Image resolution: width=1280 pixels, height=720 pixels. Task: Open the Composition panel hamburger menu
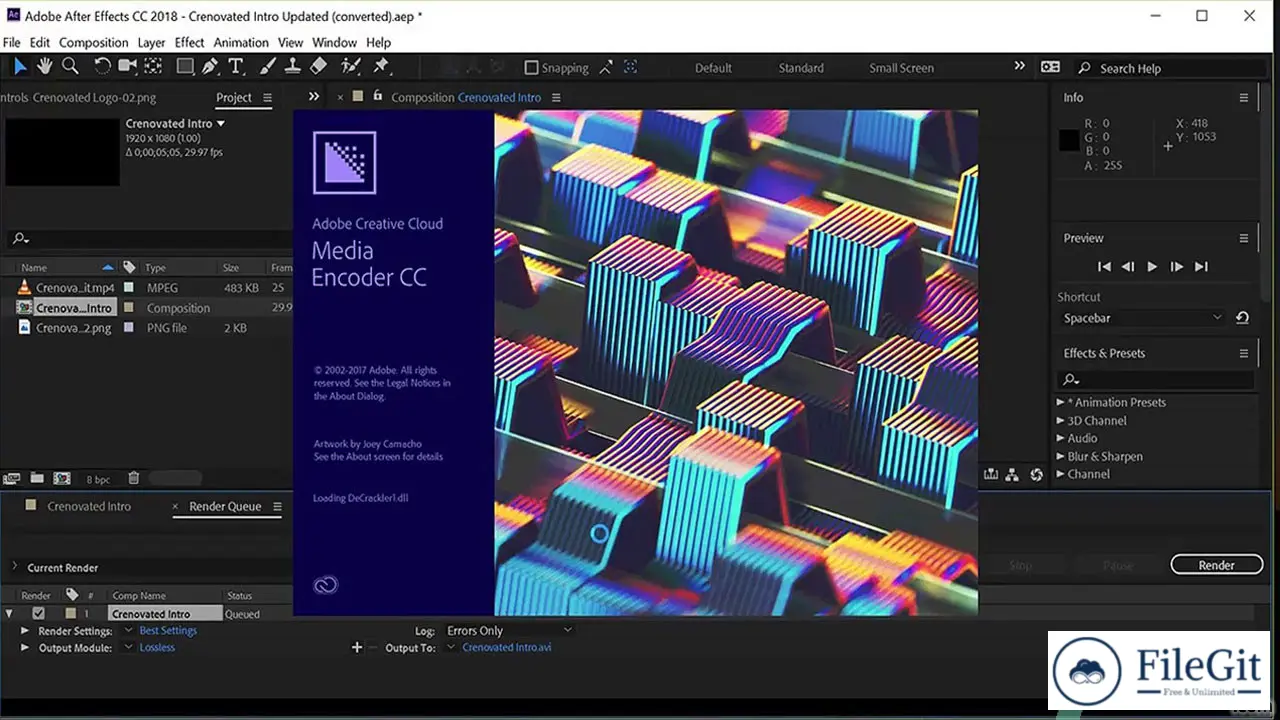coord(556,98)
